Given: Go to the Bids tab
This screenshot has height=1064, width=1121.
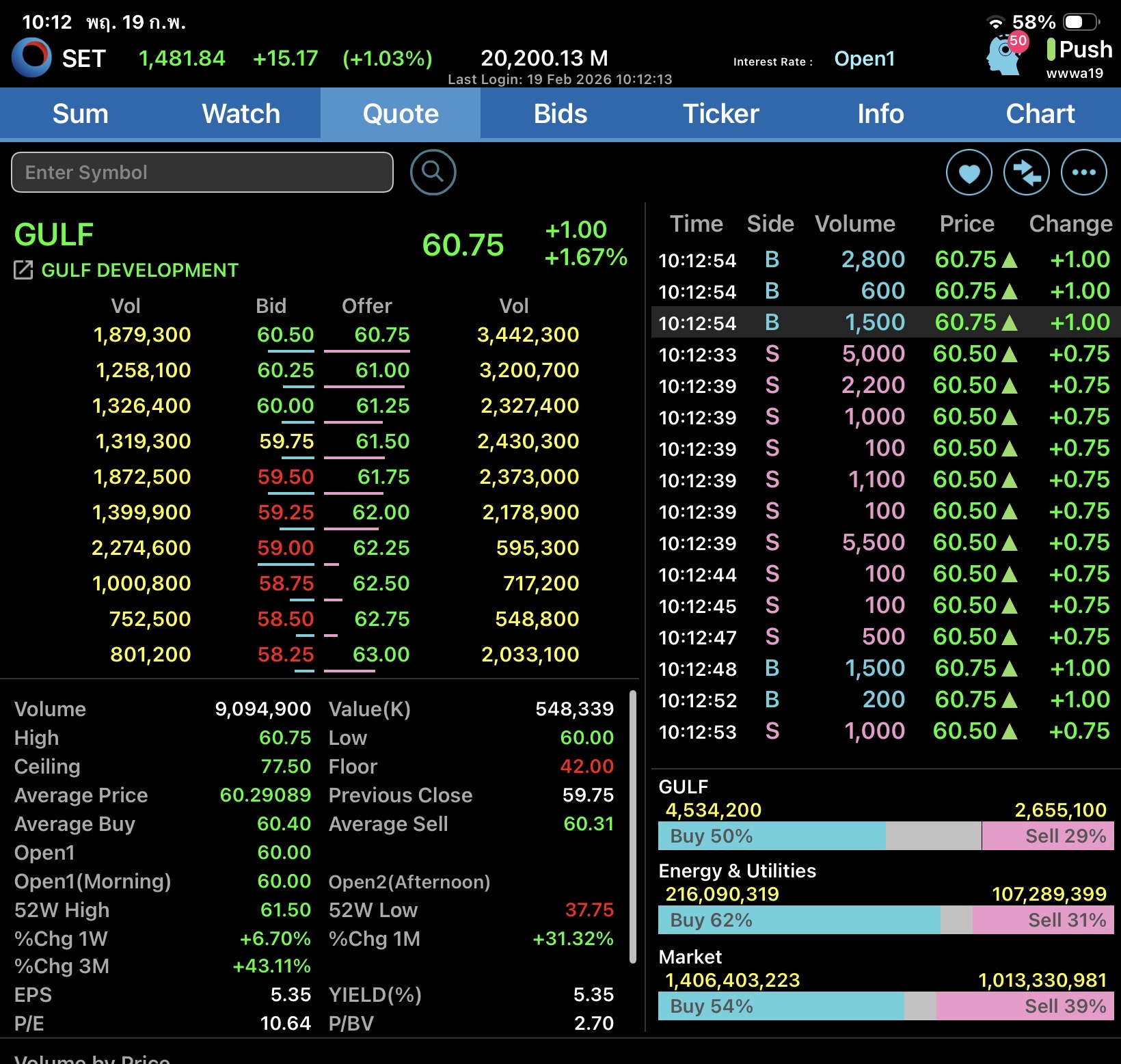Looking at the screenshot, I should pos(560,113).
